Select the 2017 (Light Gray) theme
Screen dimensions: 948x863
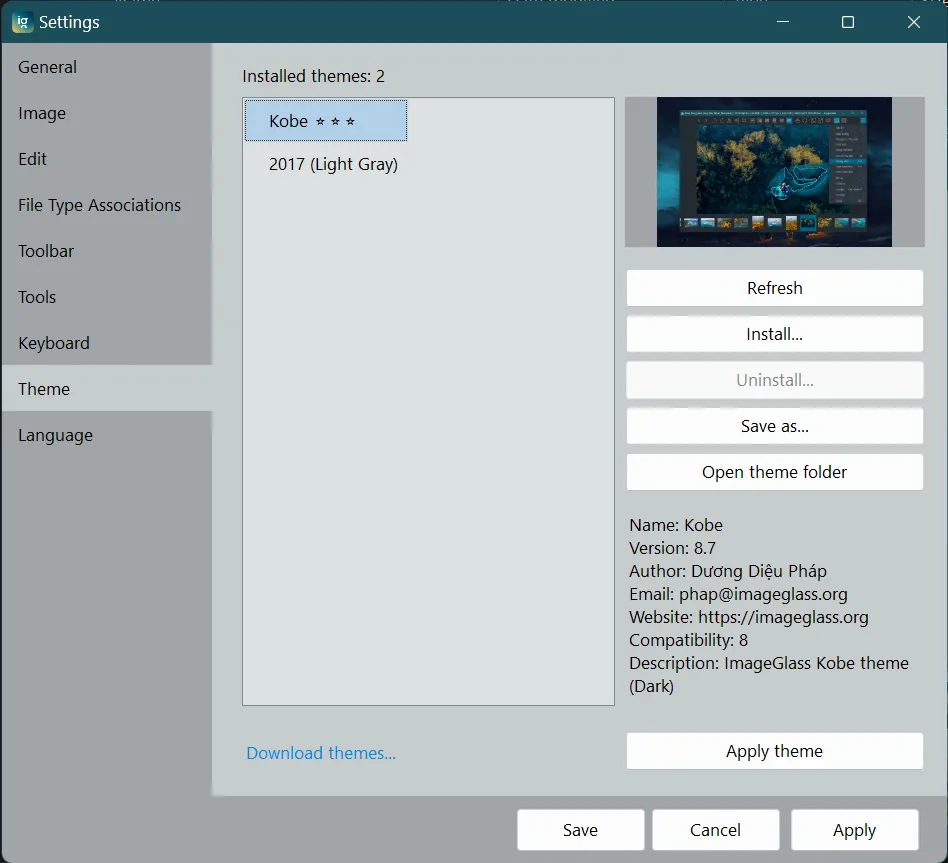click(x=333, y=164)
